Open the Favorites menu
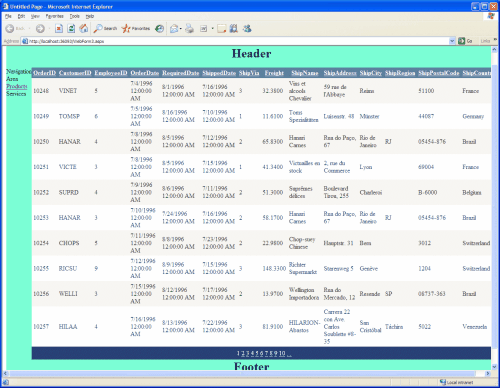The image size is (500, 388). pyautogui.click(x=54, y=16)
